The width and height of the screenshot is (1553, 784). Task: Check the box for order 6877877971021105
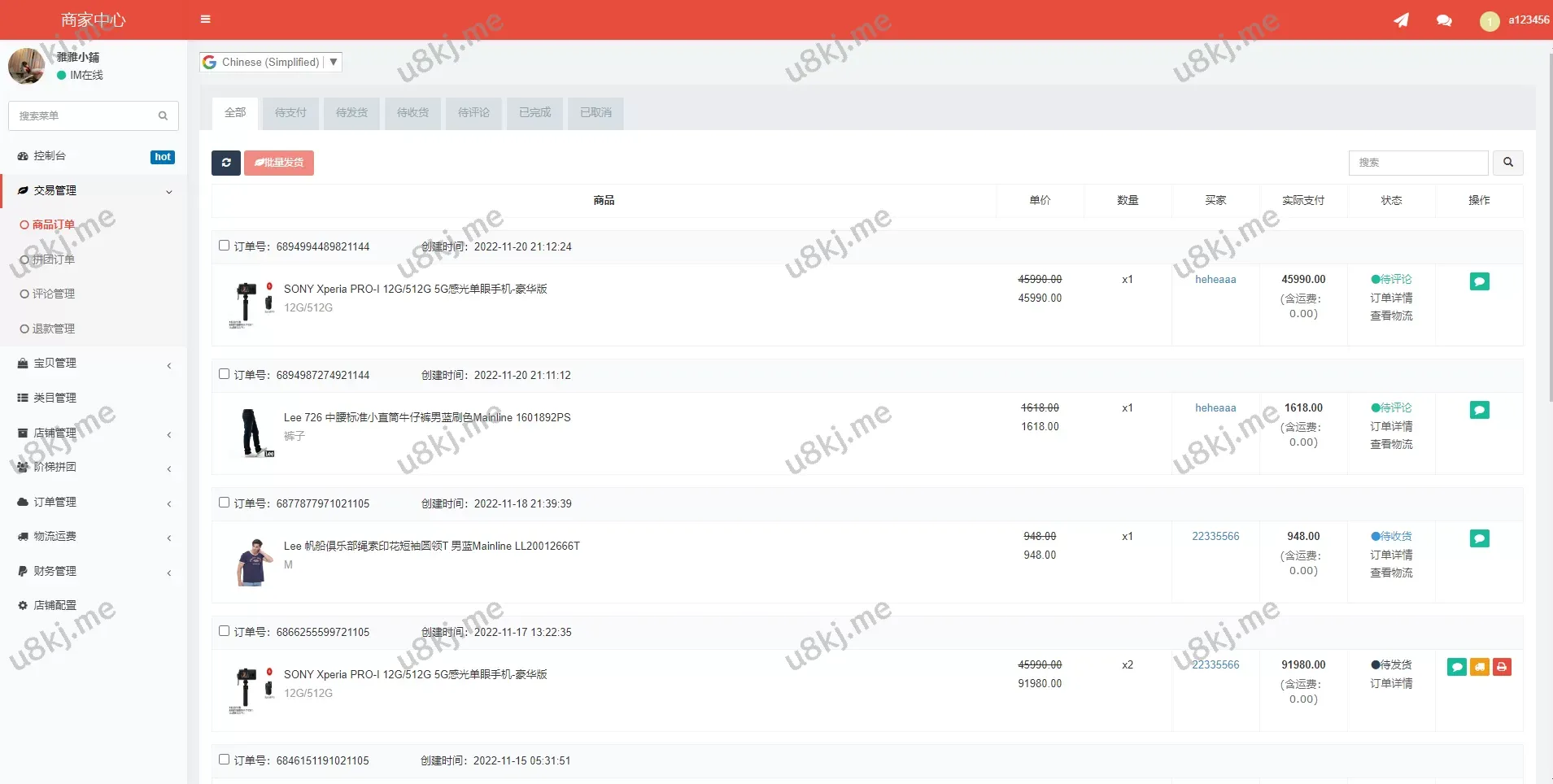pos(224,503)
